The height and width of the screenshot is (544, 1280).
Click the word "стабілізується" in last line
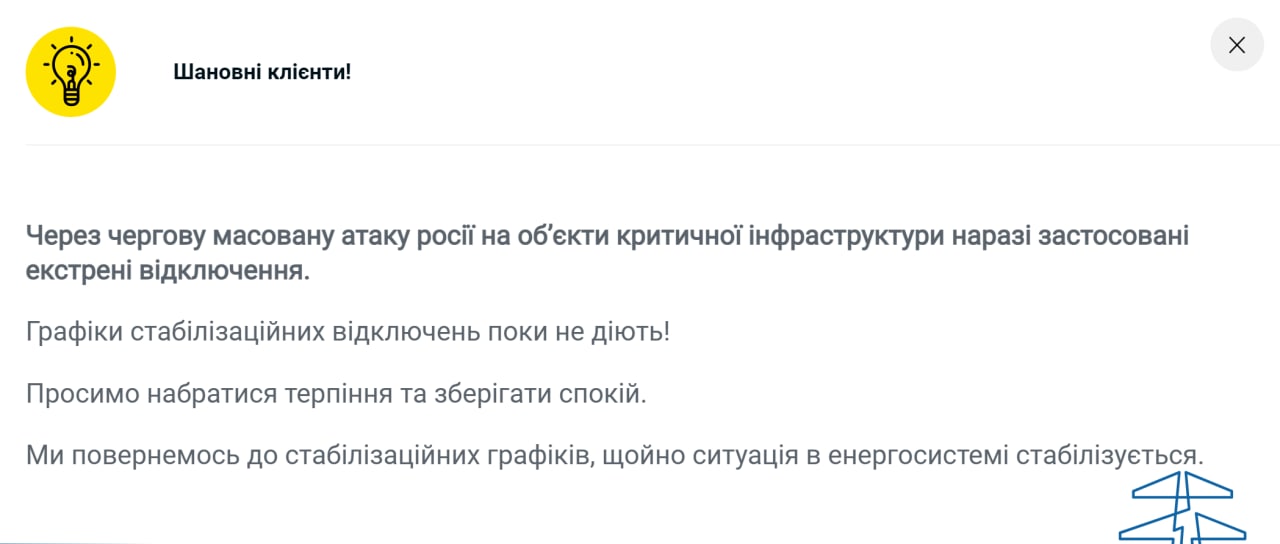click(x=1109, y=455)
